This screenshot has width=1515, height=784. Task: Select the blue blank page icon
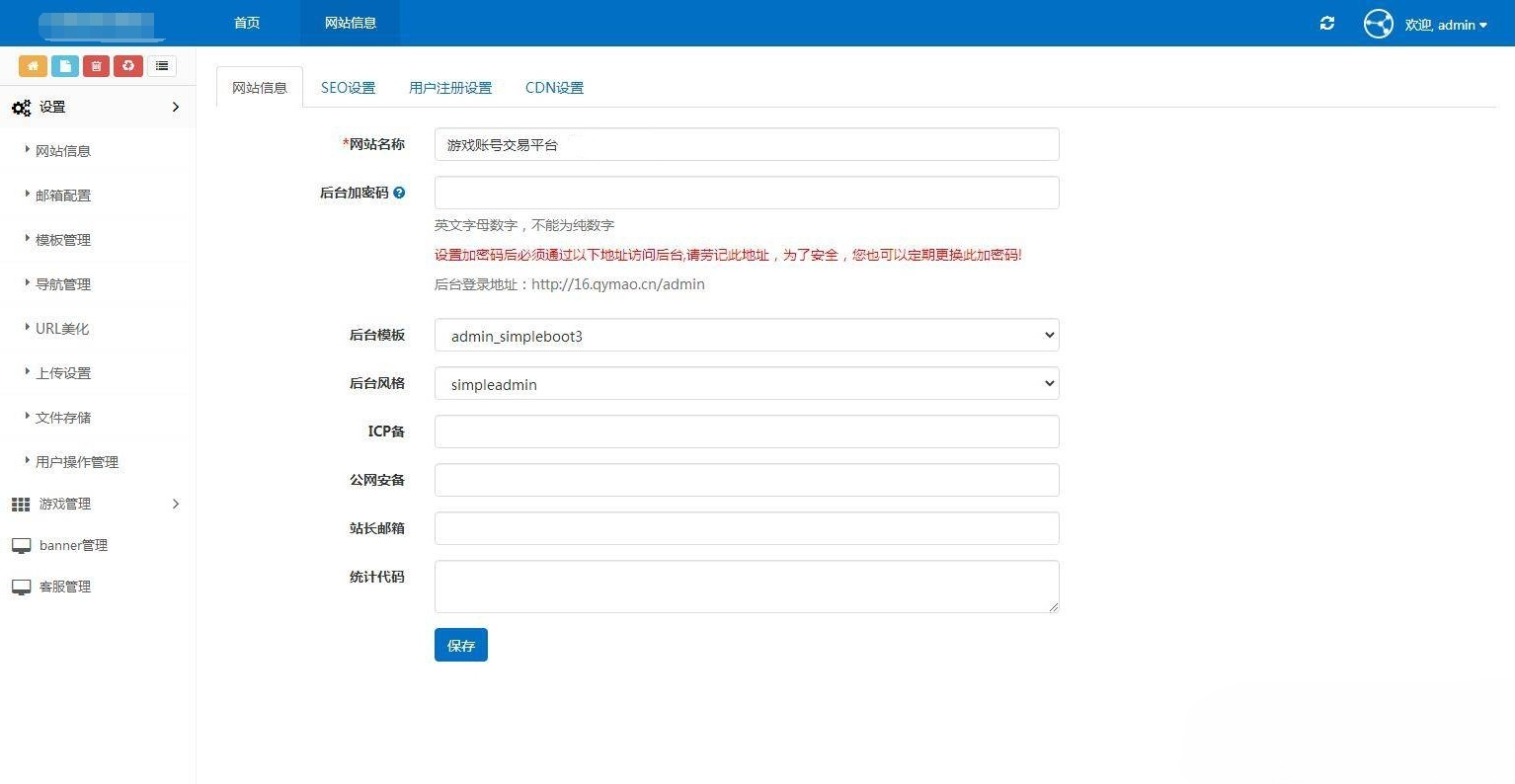tap(63, 66)
